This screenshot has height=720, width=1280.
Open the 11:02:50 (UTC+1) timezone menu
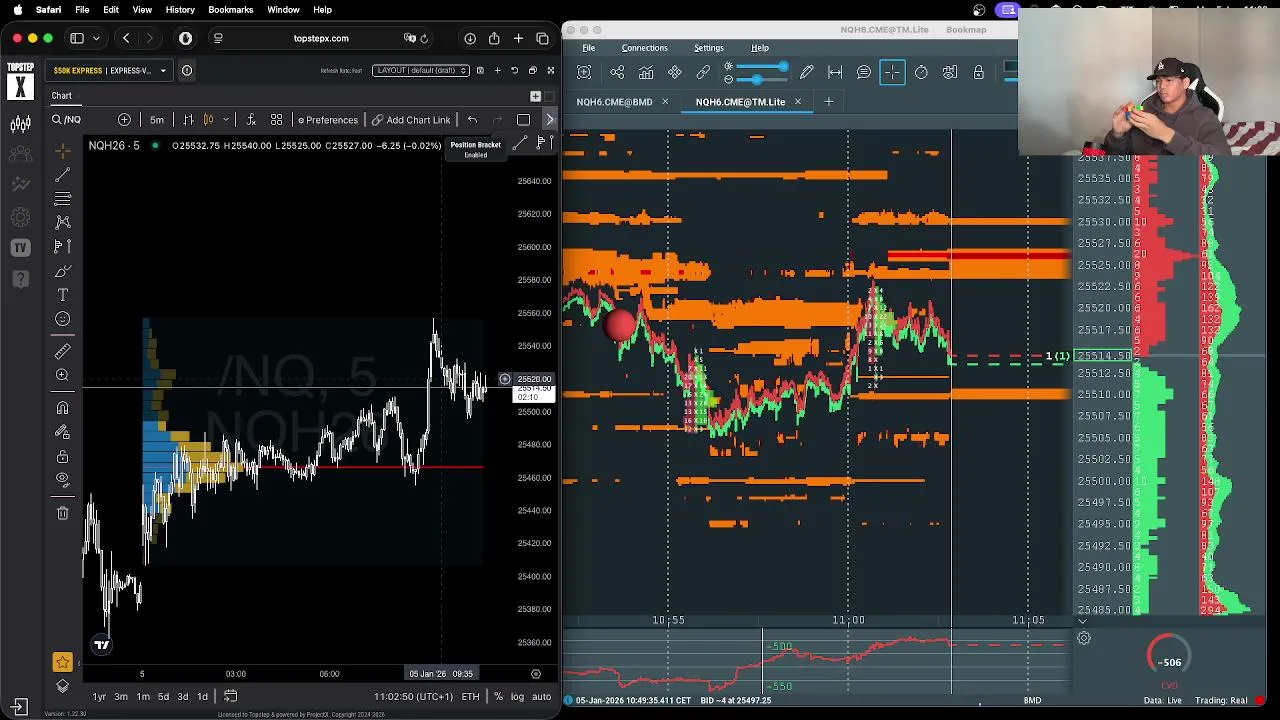pyautogui.click(x=414, y=697)
